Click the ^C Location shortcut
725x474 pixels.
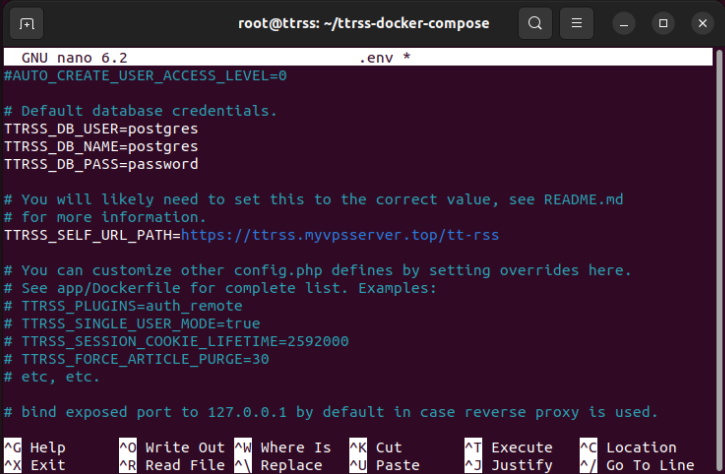click(628, 447)
